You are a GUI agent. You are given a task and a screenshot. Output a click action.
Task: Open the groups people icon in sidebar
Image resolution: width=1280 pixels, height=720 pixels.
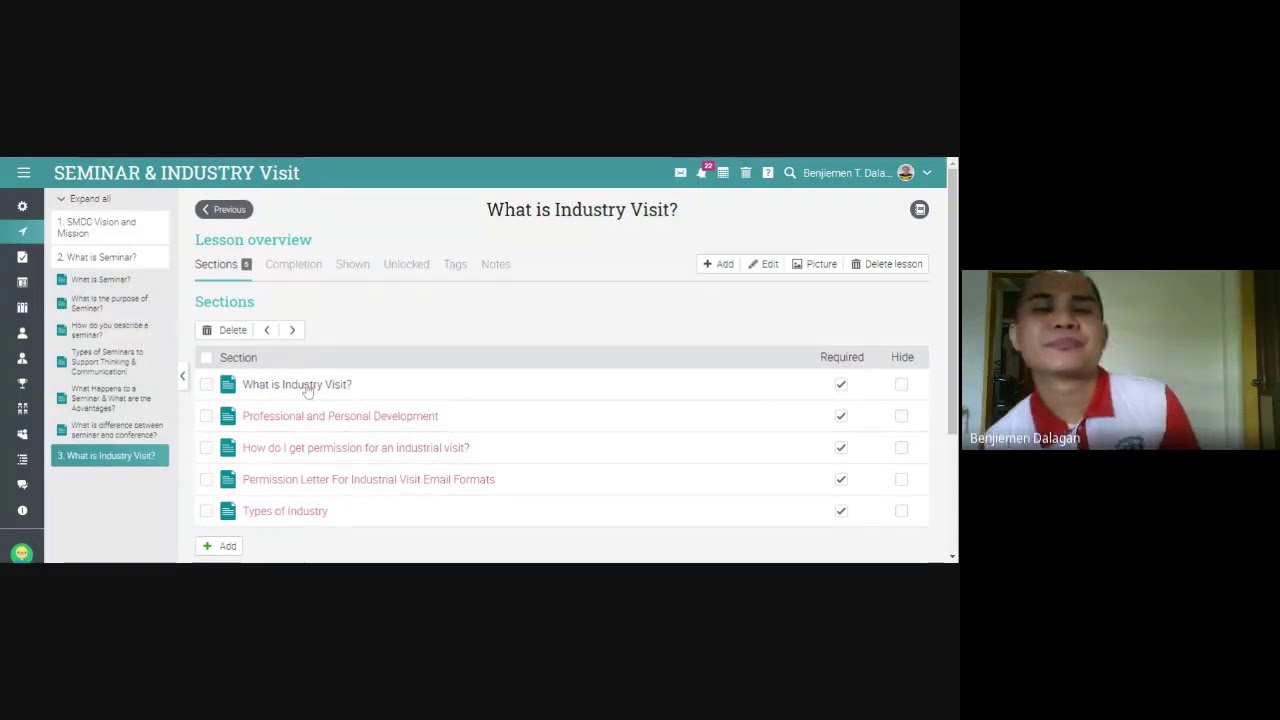[22, 434]
